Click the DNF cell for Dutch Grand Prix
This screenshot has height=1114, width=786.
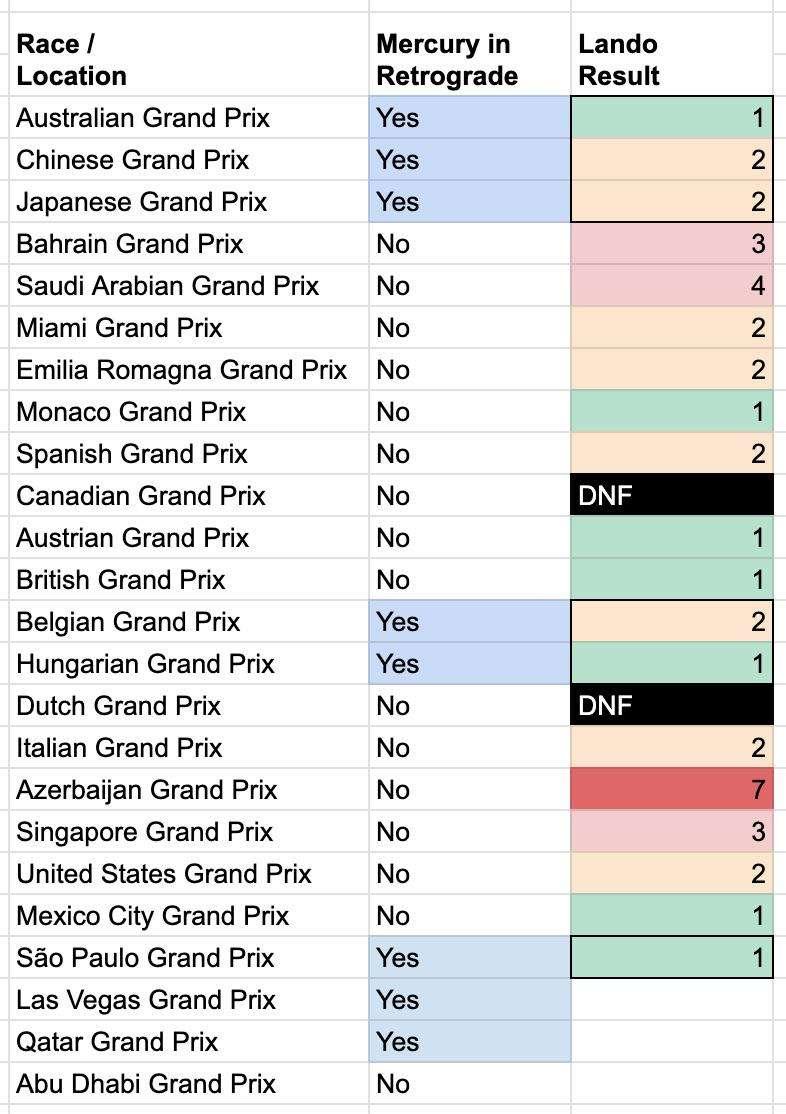click(672, 706)
